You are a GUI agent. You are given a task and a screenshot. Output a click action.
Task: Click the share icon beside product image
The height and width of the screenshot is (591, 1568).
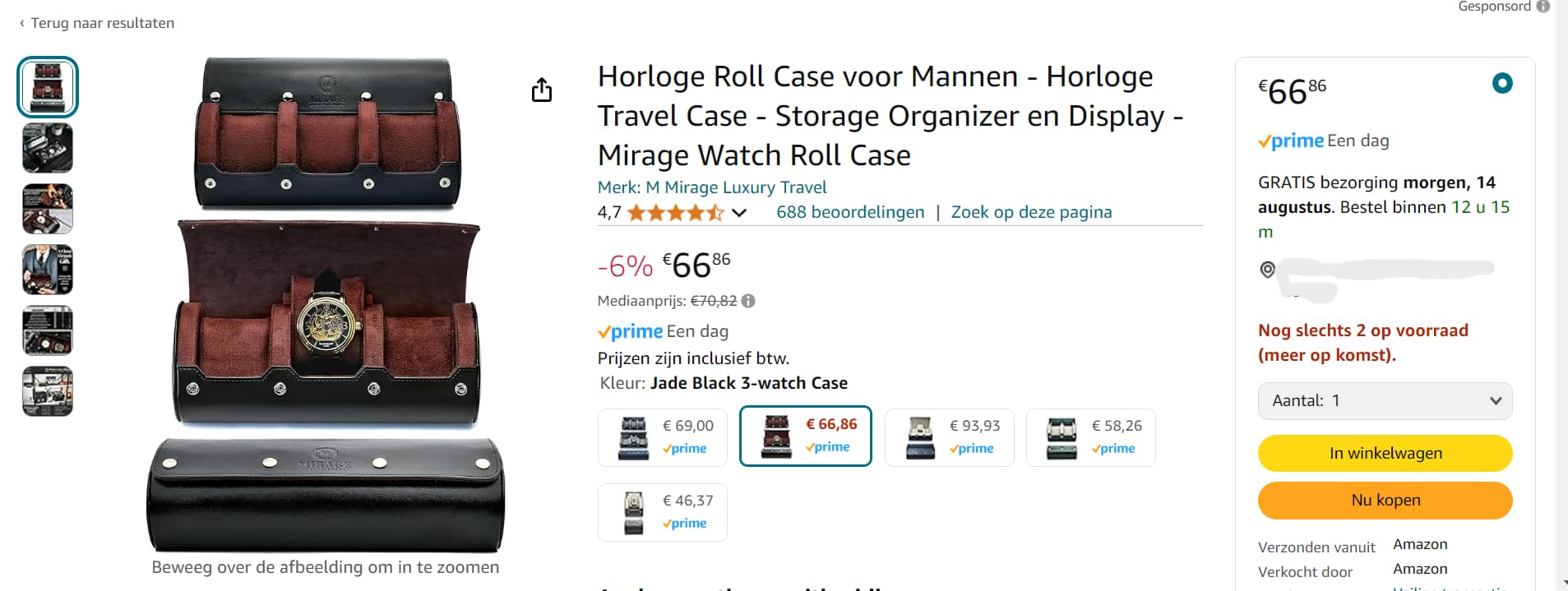click(x=542, y=90)
